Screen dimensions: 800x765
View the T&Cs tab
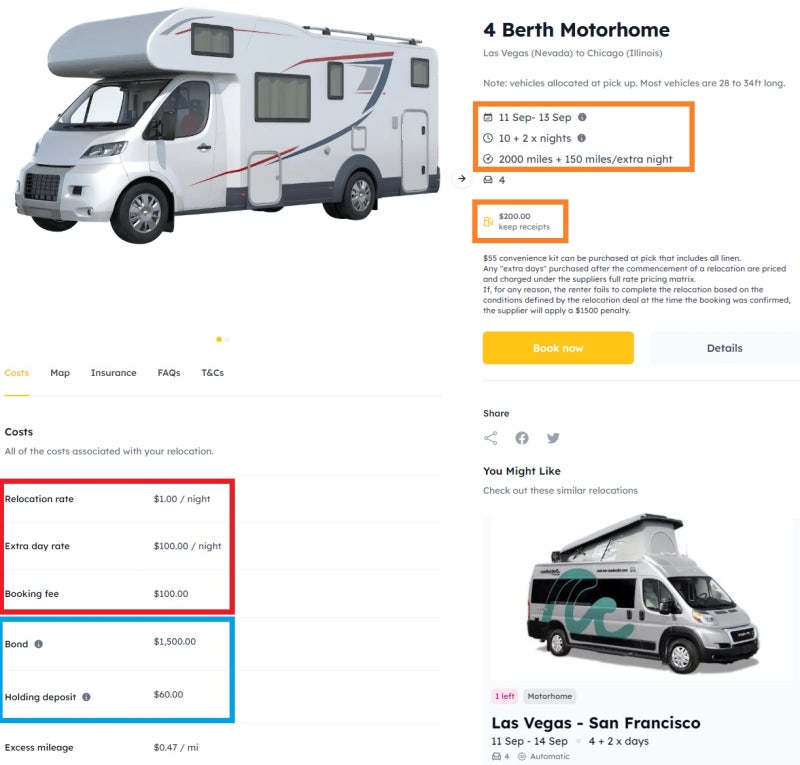pyautogui.click(x=213, y=373)
